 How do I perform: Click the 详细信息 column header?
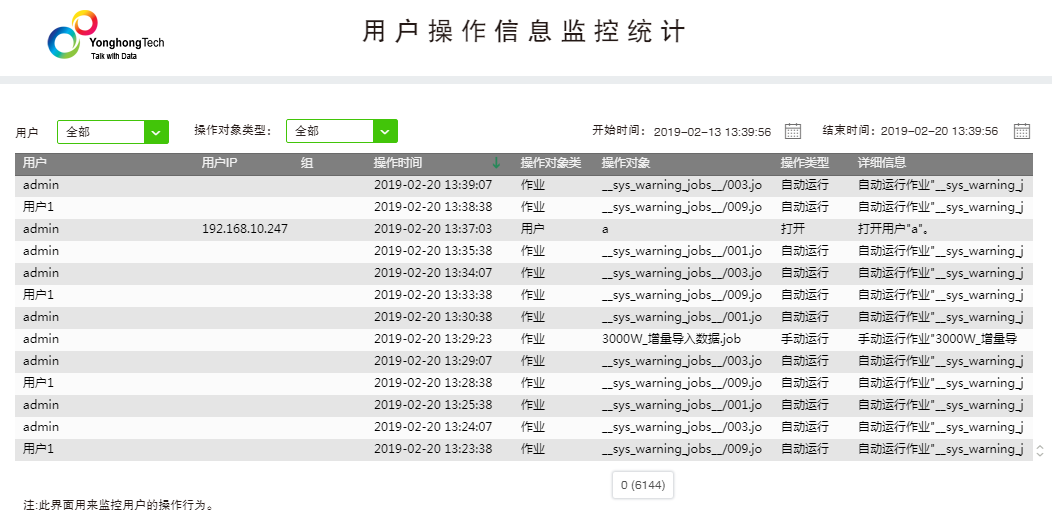tap(881, 163)
